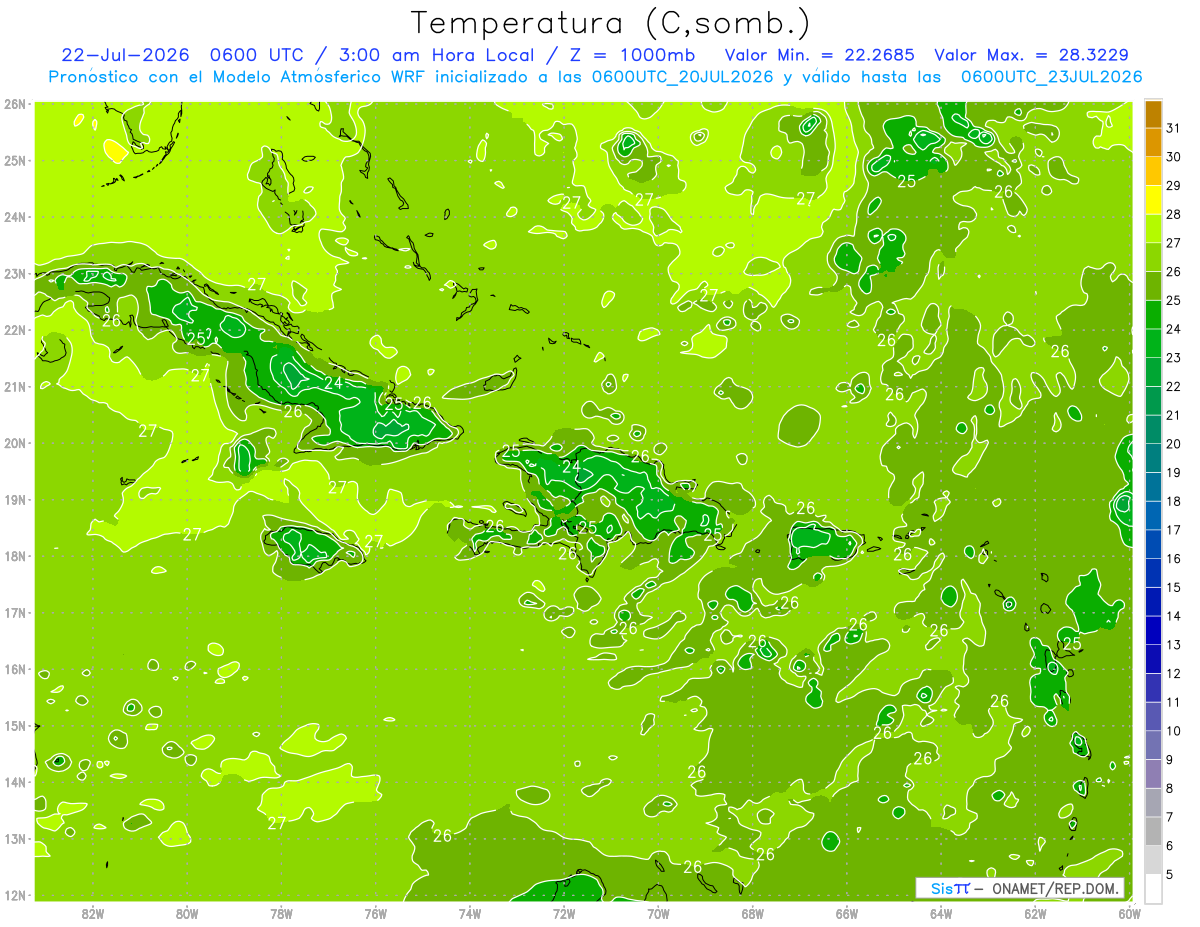This screenshot has width=1200, height=927.
Task: Click the '64W' longitude axis label
Action: [x=941, y=913]
